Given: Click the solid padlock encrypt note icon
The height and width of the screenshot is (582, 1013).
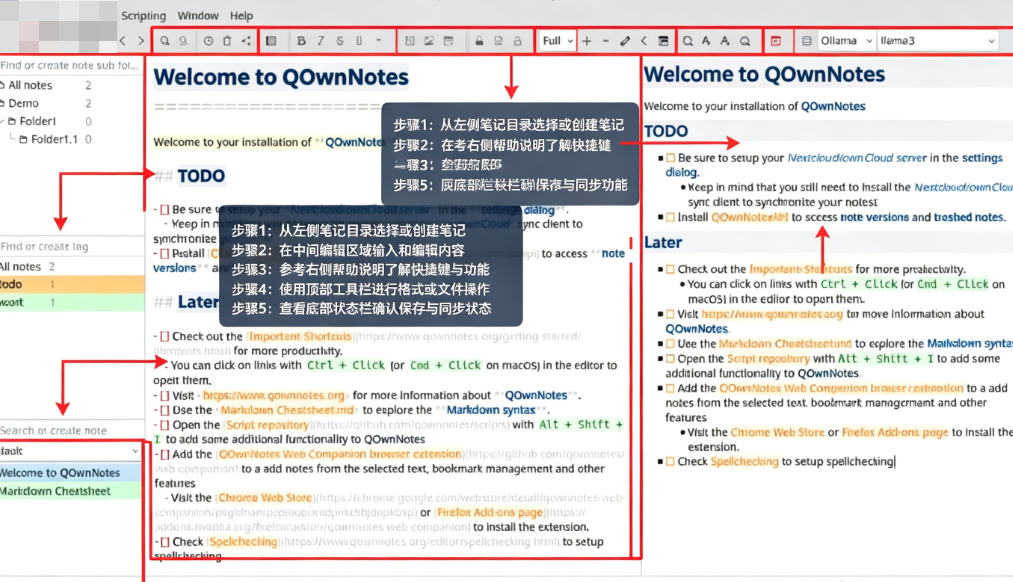Looking at the screenshot, I should coord(479,41).
